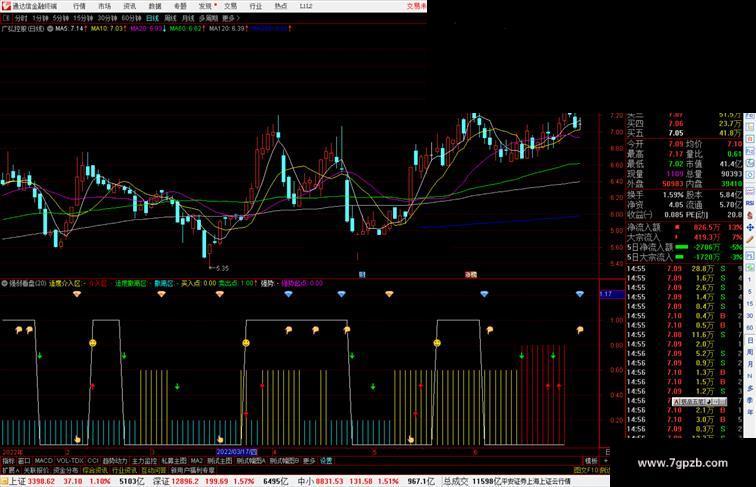
Task: Click the highlighted date 2022/03/17 marker
Action: coord(237,452)
